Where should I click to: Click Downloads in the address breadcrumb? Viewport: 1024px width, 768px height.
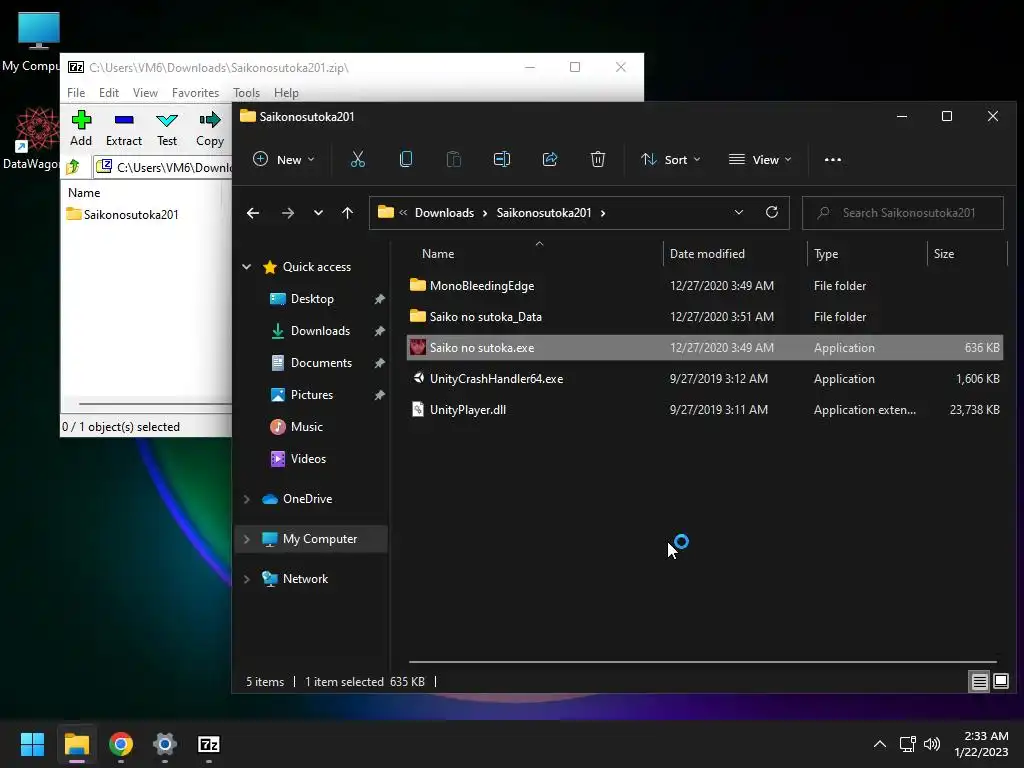[x=444, y=213]
